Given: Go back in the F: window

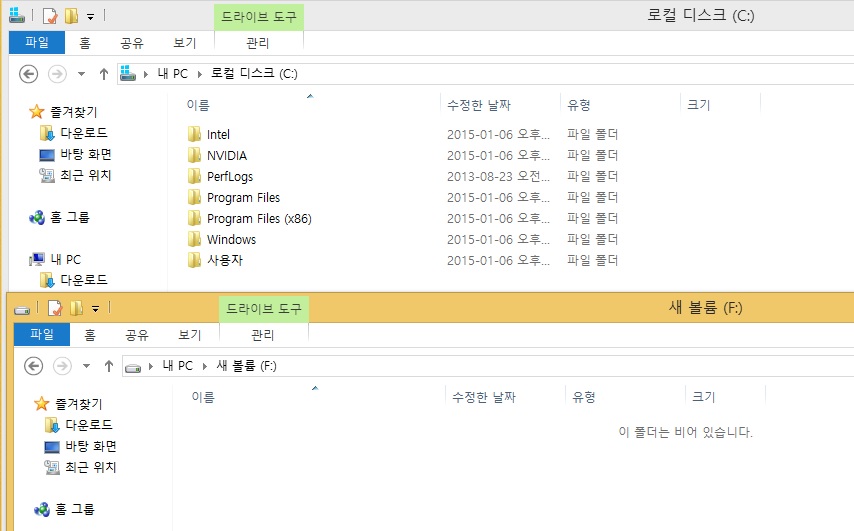Looking at the screenshot, I should coord(33,366).
